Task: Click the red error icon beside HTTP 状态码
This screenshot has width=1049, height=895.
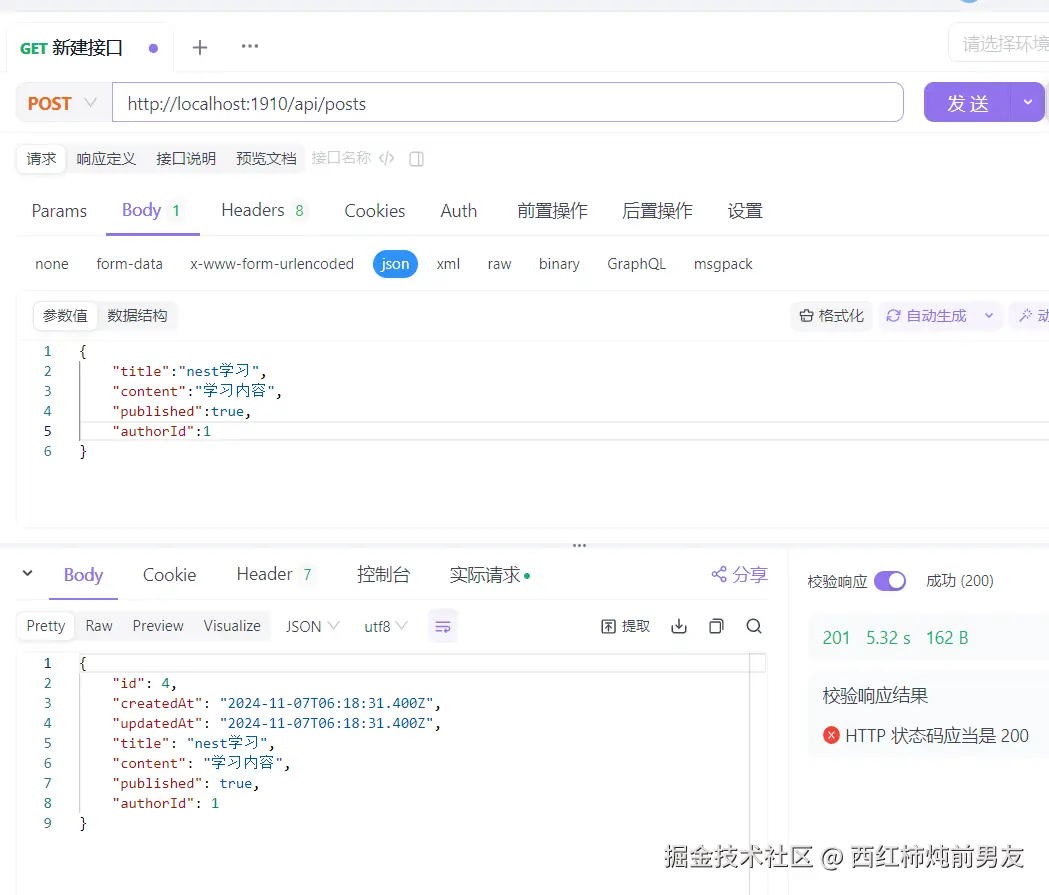Action: (x=831, y=735)
